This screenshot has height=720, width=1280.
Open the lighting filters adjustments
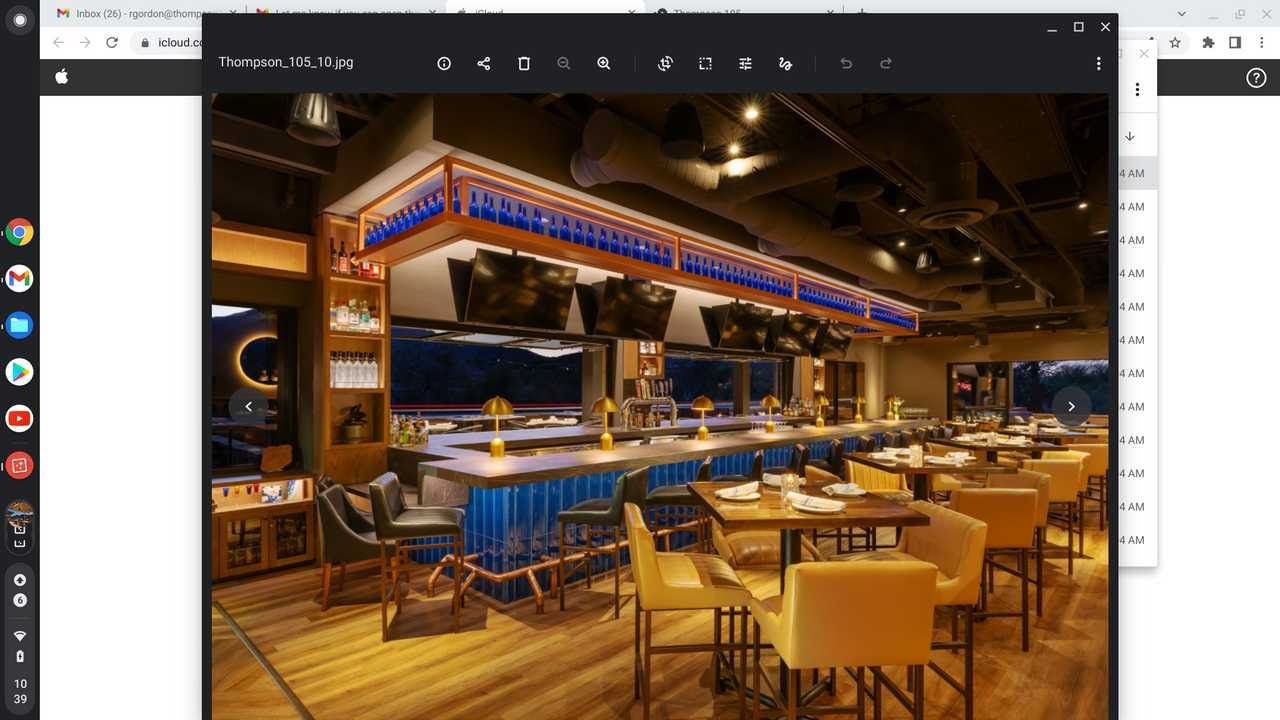coord(745,63)
